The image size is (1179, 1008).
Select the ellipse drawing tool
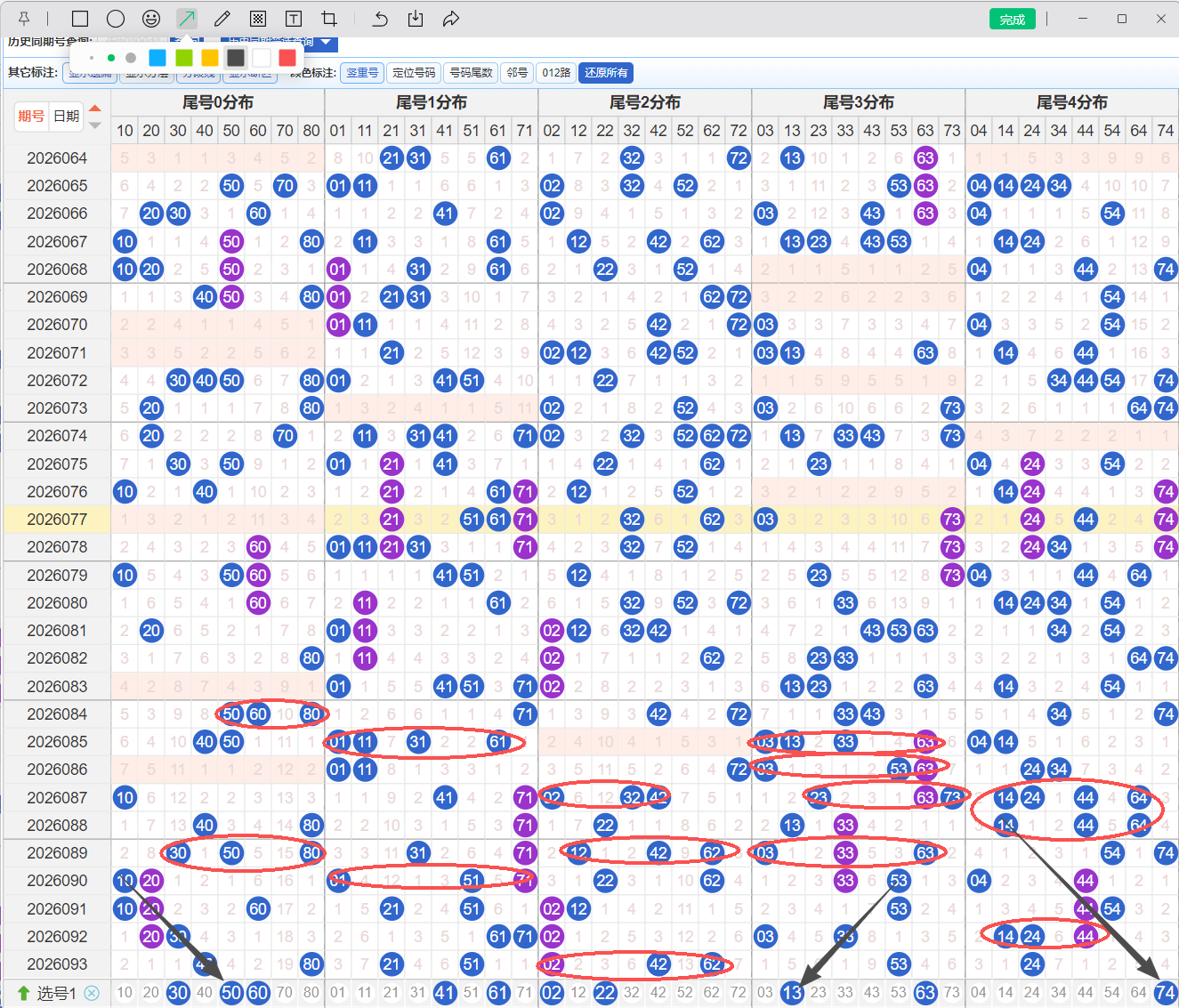click(x=116, y=19)
